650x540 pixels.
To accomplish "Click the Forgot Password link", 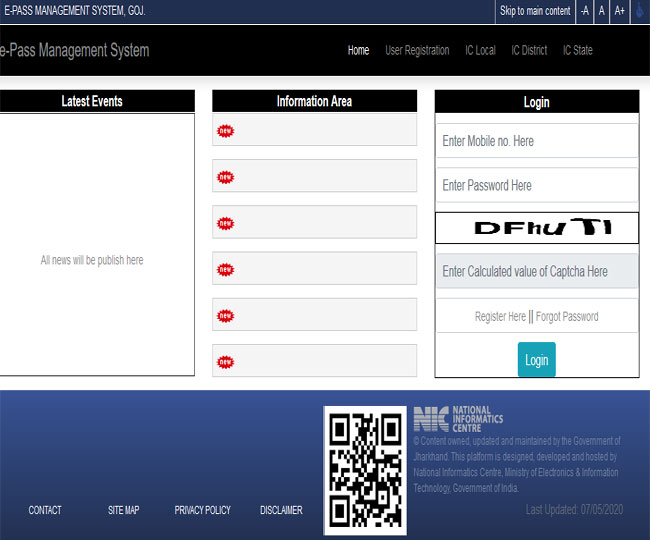I will [567, 316].
